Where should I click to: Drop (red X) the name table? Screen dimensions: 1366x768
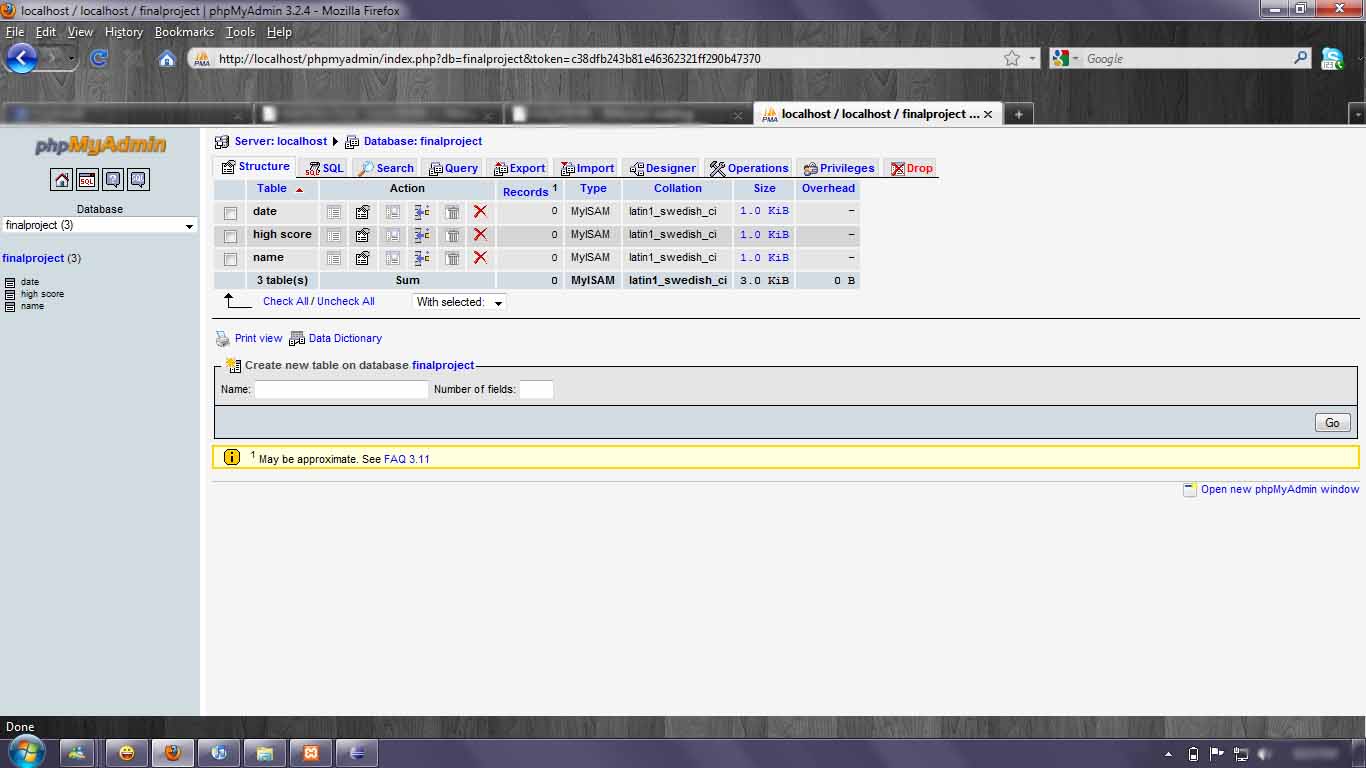point(480,258)
